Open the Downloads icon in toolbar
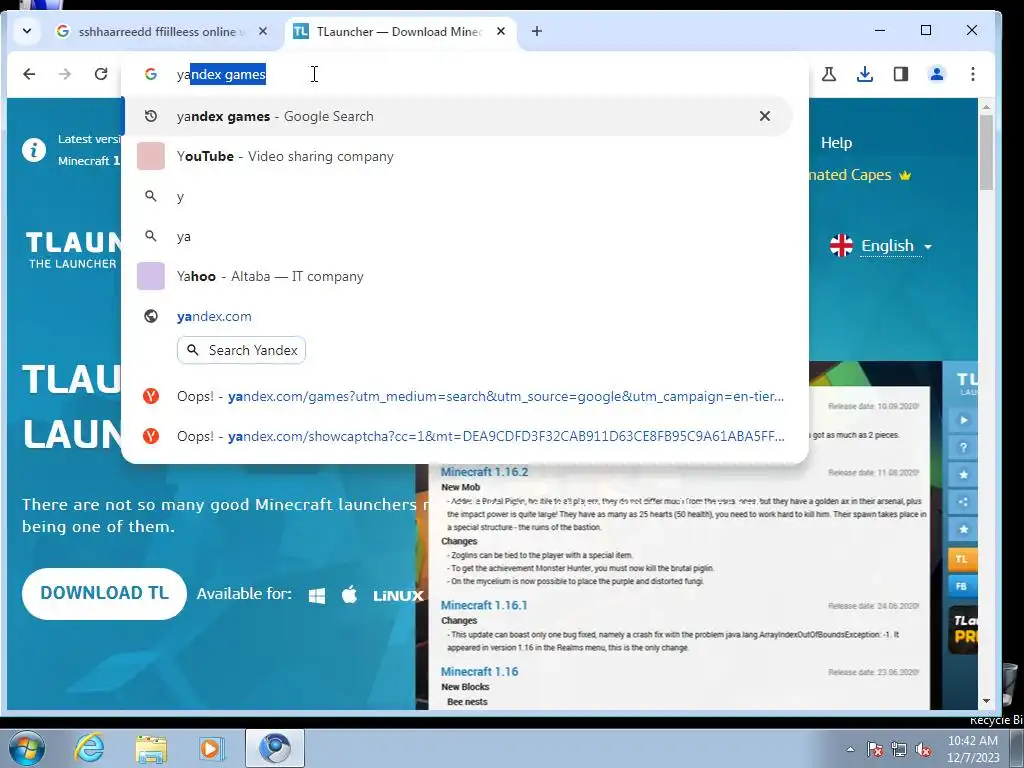This screenshot has height=768, width=1024. tap(865, 74)
